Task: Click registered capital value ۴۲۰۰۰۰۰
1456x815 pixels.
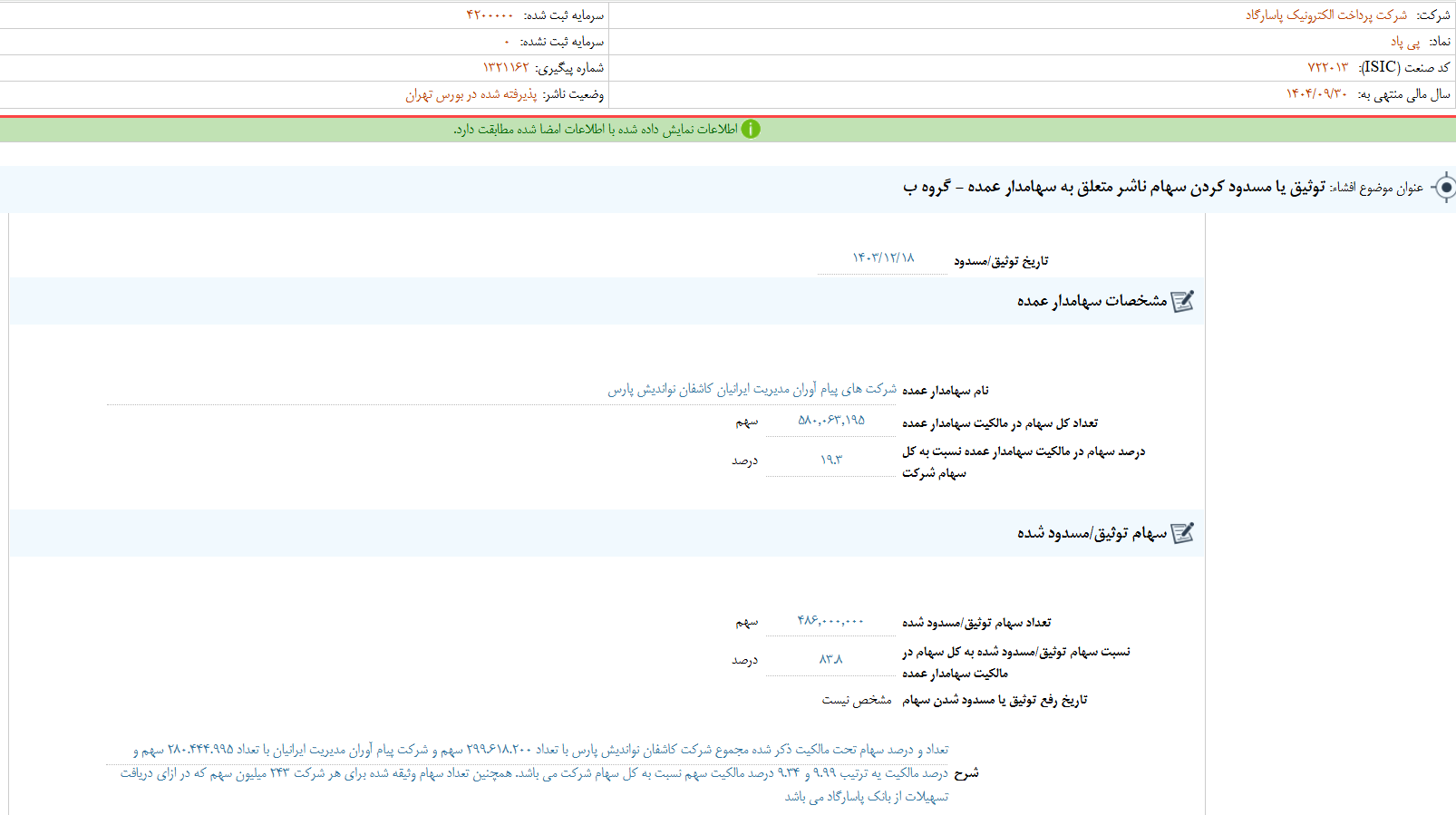Action: pos(490,15)
